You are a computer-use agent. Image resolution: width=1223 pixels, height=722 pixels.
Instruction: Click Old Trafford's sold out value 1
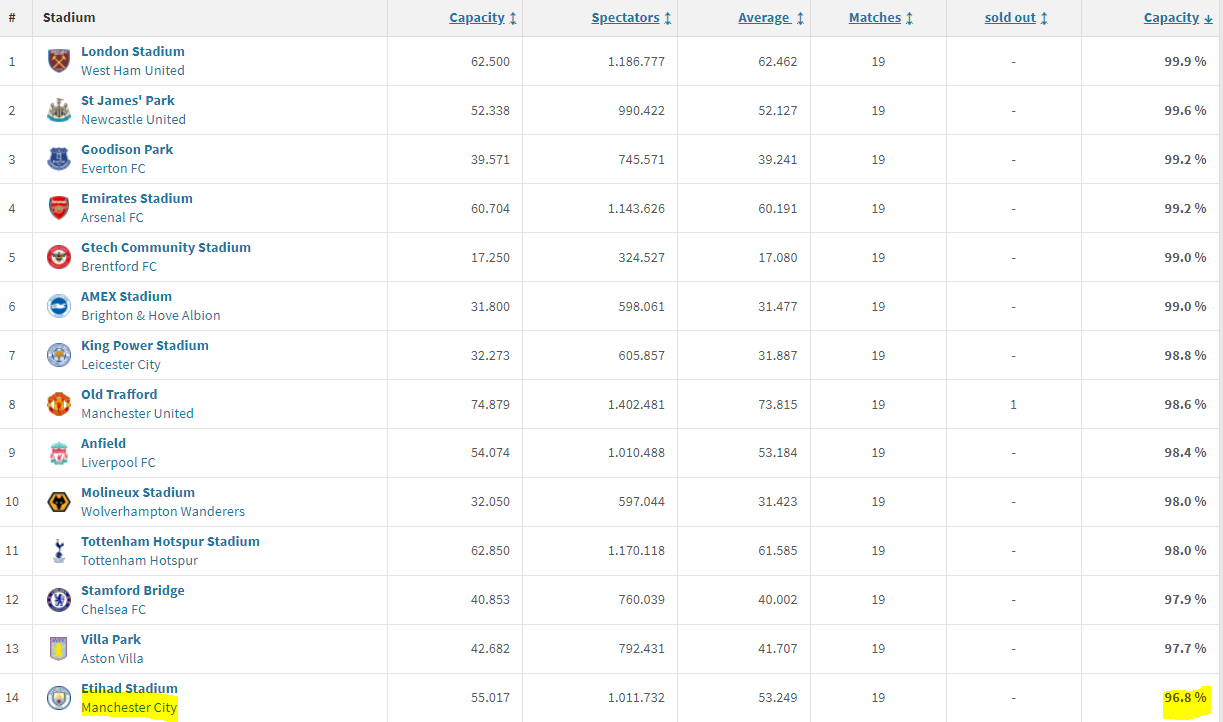[1013, 405]
